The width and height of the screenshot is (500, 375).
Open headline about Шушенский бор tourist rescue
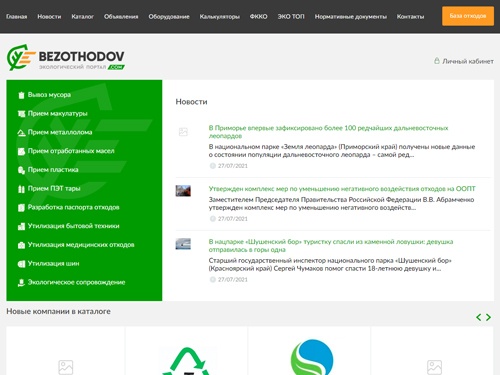pyautogui.click(x=331, y=245)
